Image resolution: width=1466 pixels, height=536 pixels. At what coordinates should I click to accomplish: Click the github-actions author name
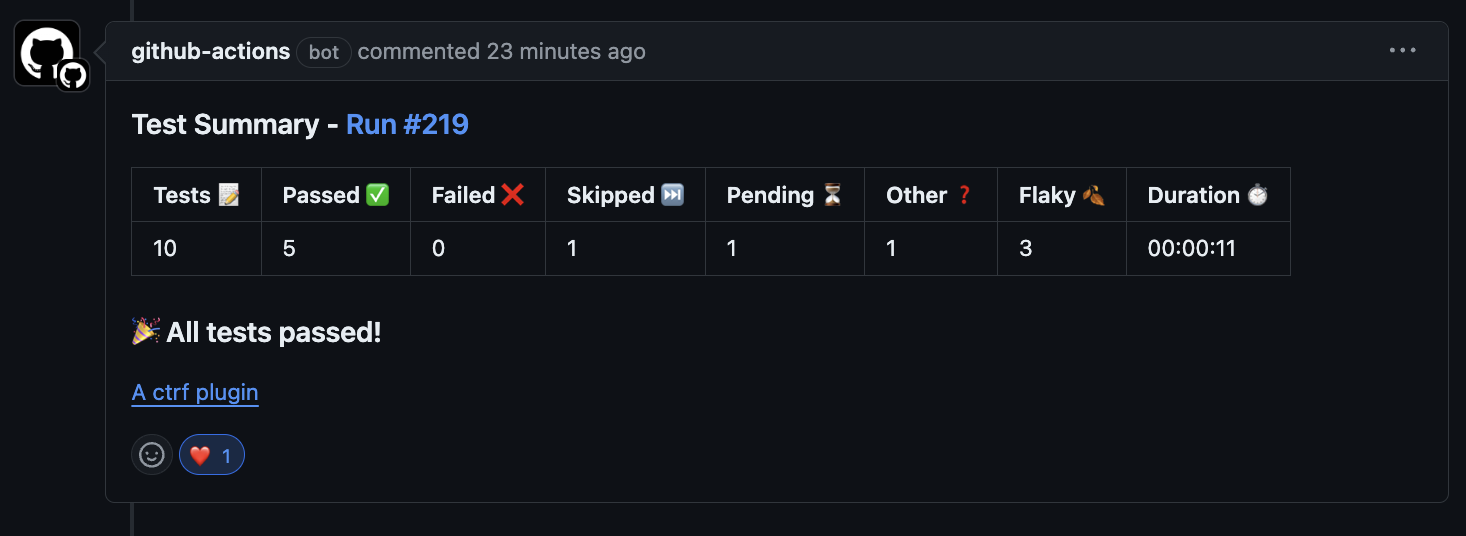pos(211,51)
